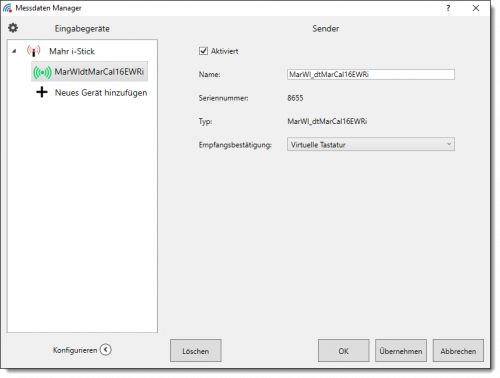Close the Messdaten Manager window
The height and width of the screenshot is (378, 500).
pos(476,8)
